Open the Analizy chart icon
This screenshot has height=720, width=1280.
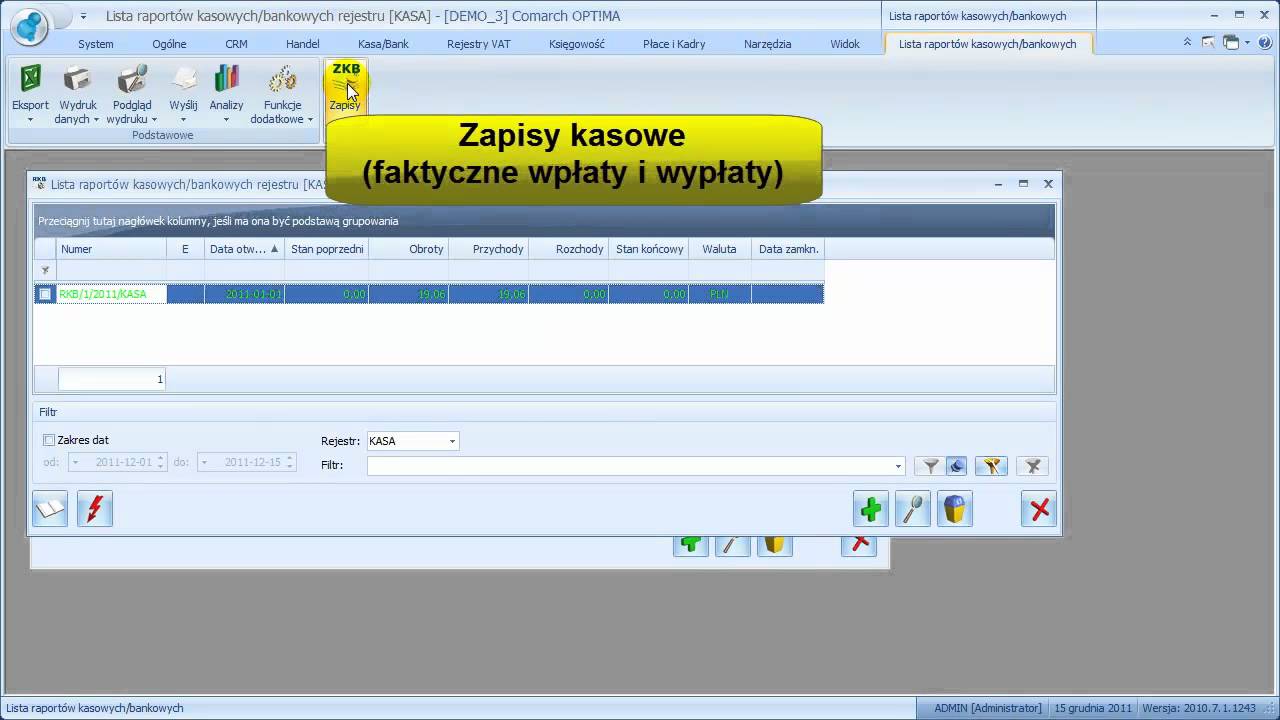click(x=226, y=79)
